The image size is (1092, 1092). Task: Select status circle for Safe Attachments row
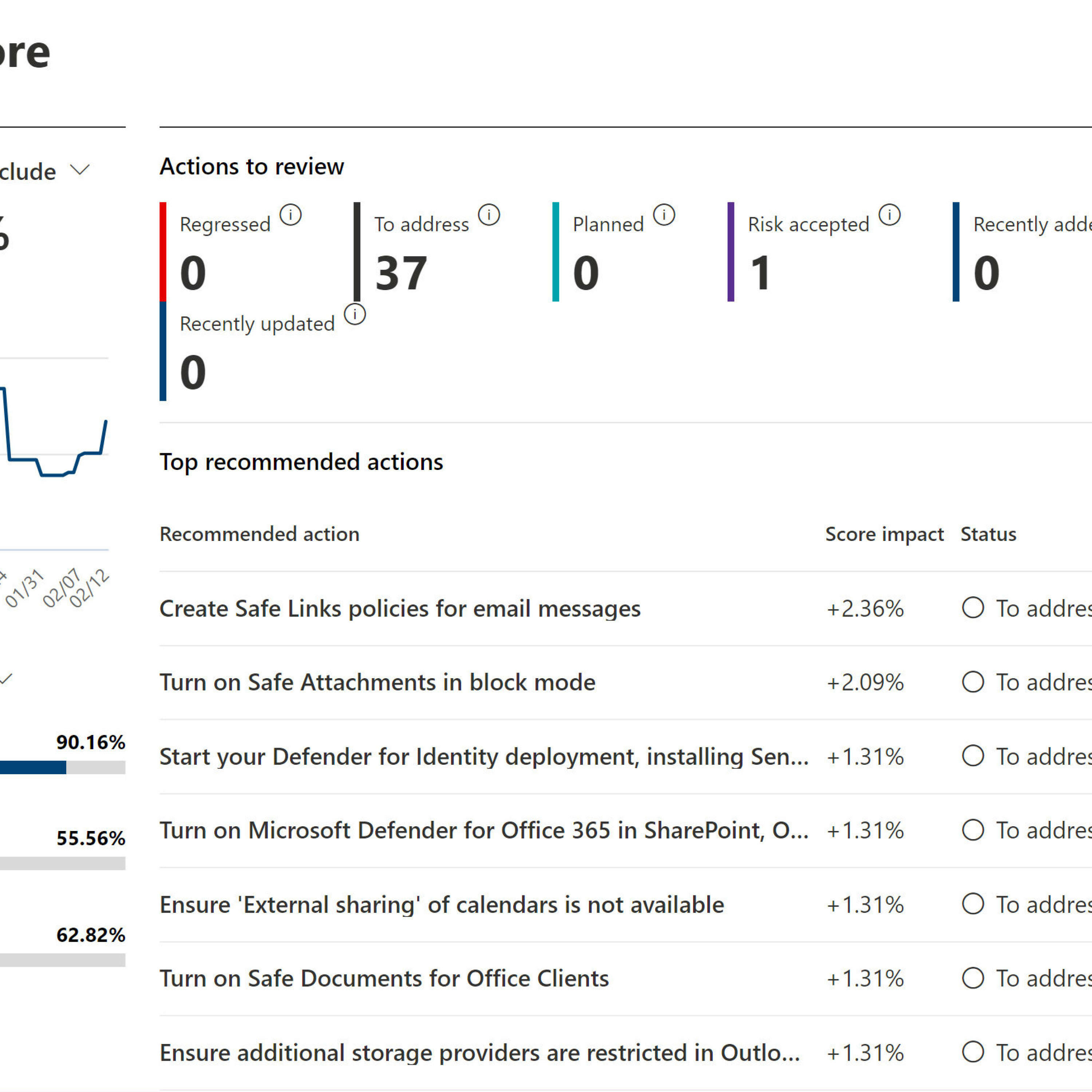973,682
